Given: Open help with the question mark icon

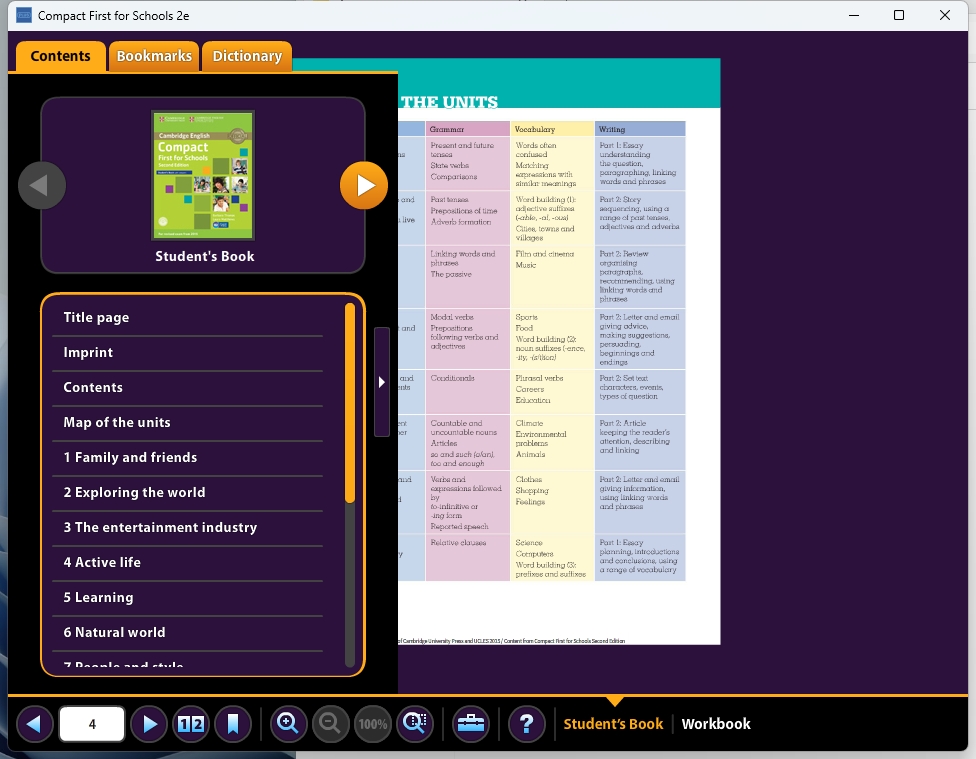Looking at the screenshot, I should 527,724.
